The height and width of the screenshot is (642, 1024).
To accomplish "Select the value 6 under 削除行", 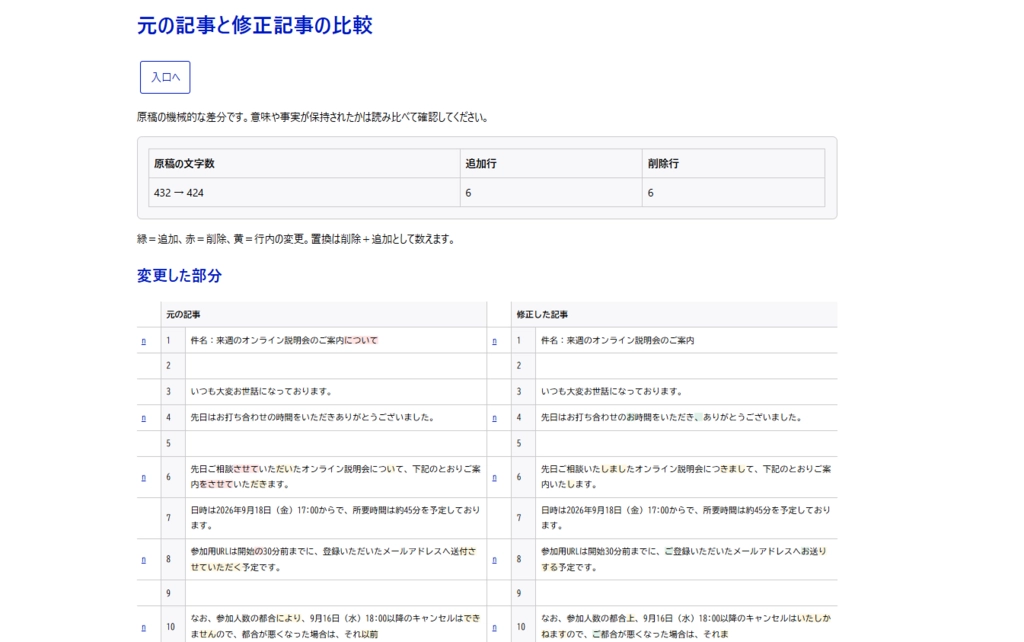I will pos(733,193).
